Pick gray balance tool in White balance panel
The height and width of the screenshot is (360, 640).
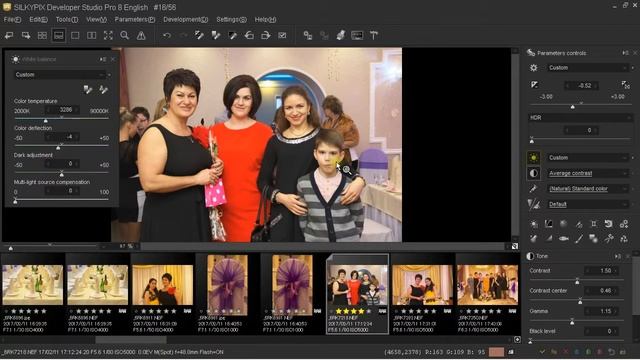point(88,89)
